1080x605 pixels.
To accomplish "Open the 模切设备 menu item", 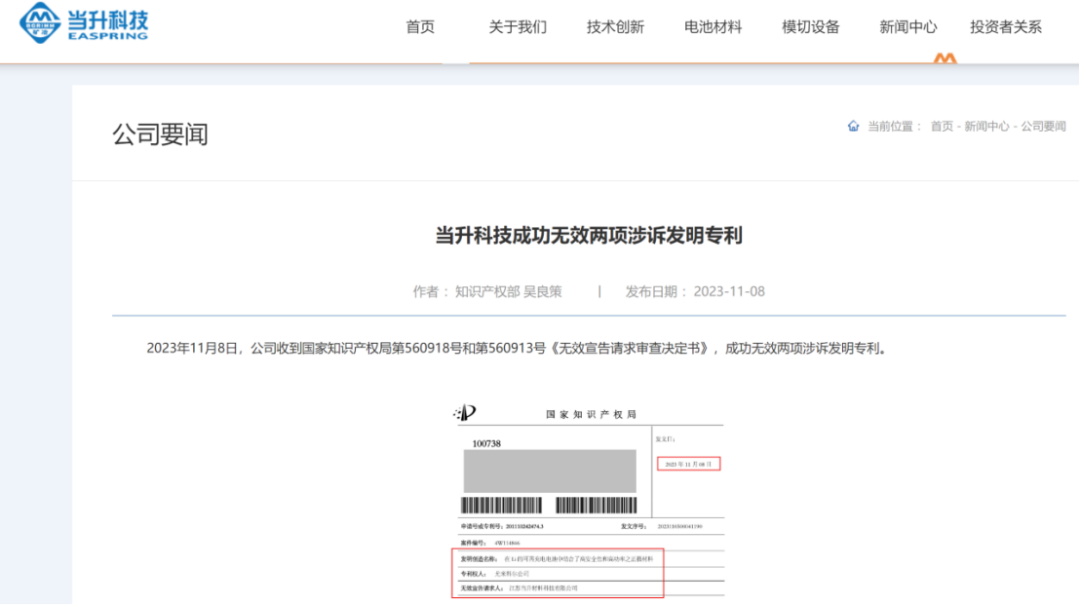I will click(x=811, y=27).
